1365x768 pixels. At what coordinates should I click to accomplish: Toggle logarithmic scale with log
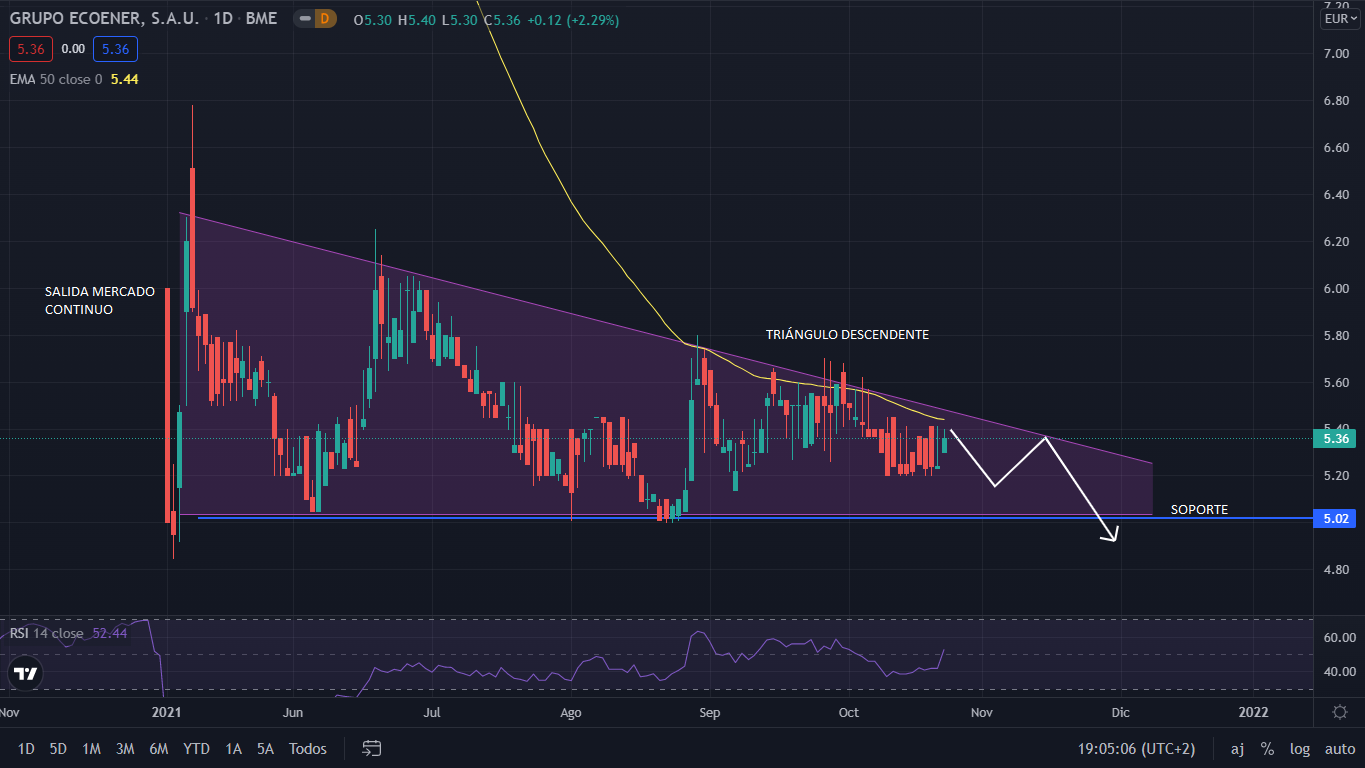coord(1299,748)
